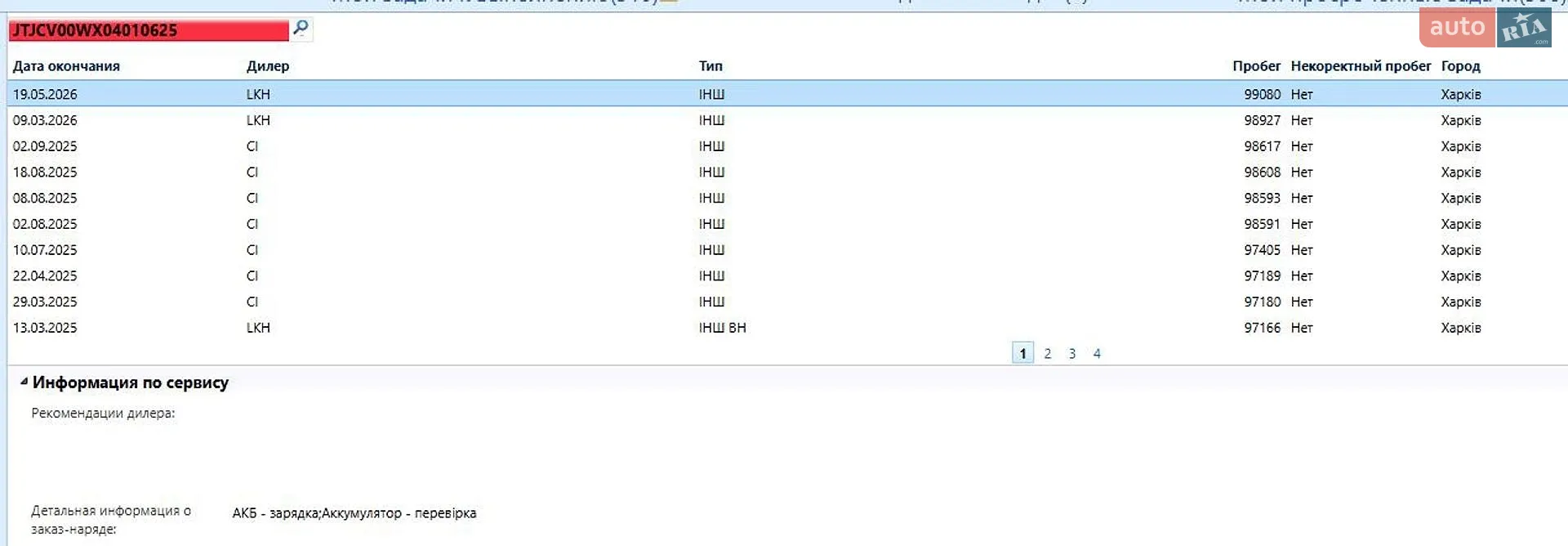Viewport: 1568px width, 546px height.
Task: Sort by Дата окончания column header
Action: (x=66, y=66)
